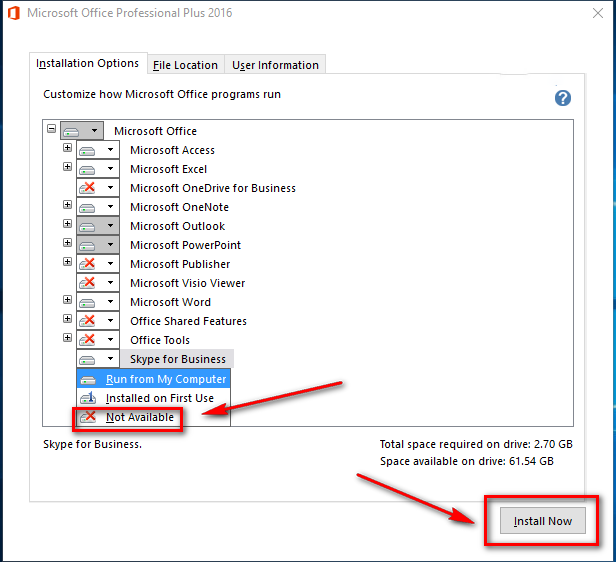The height and width of the screenshot is (562, 616).
Task: Switch to the File Location tab
Action: click(185, 65)
